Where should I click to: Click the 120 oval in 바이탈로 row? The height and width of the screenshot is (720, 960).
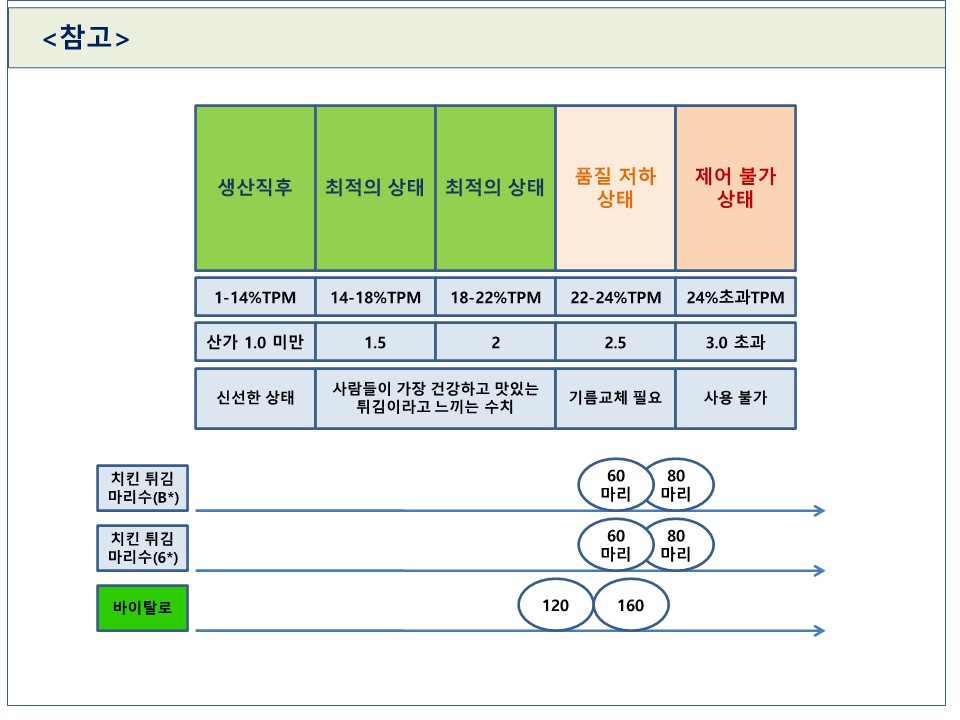555,605
